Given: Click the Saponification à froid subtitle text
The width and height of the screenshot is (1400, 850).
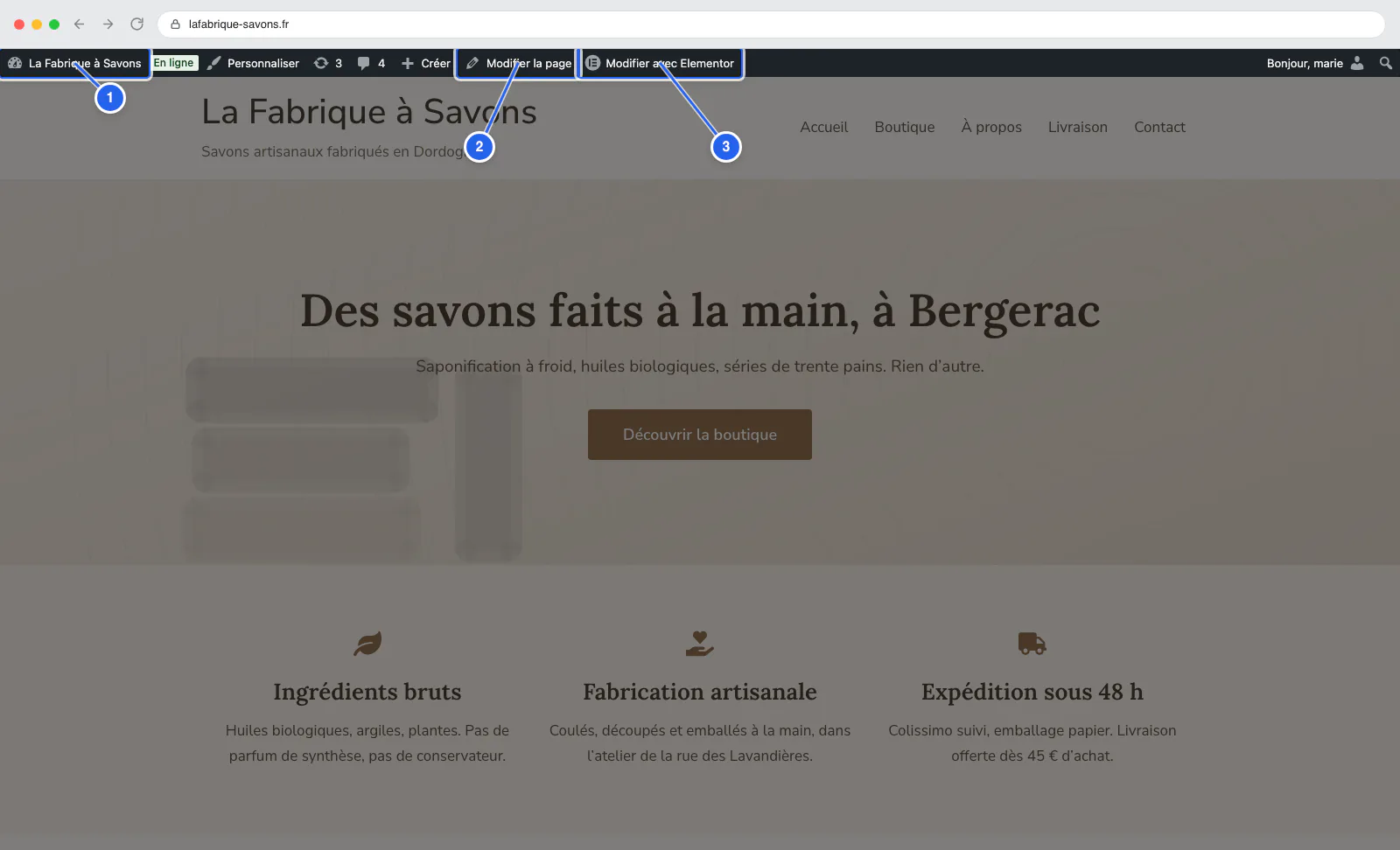Looking at the screenshot, I should click(x=700, y=366).
